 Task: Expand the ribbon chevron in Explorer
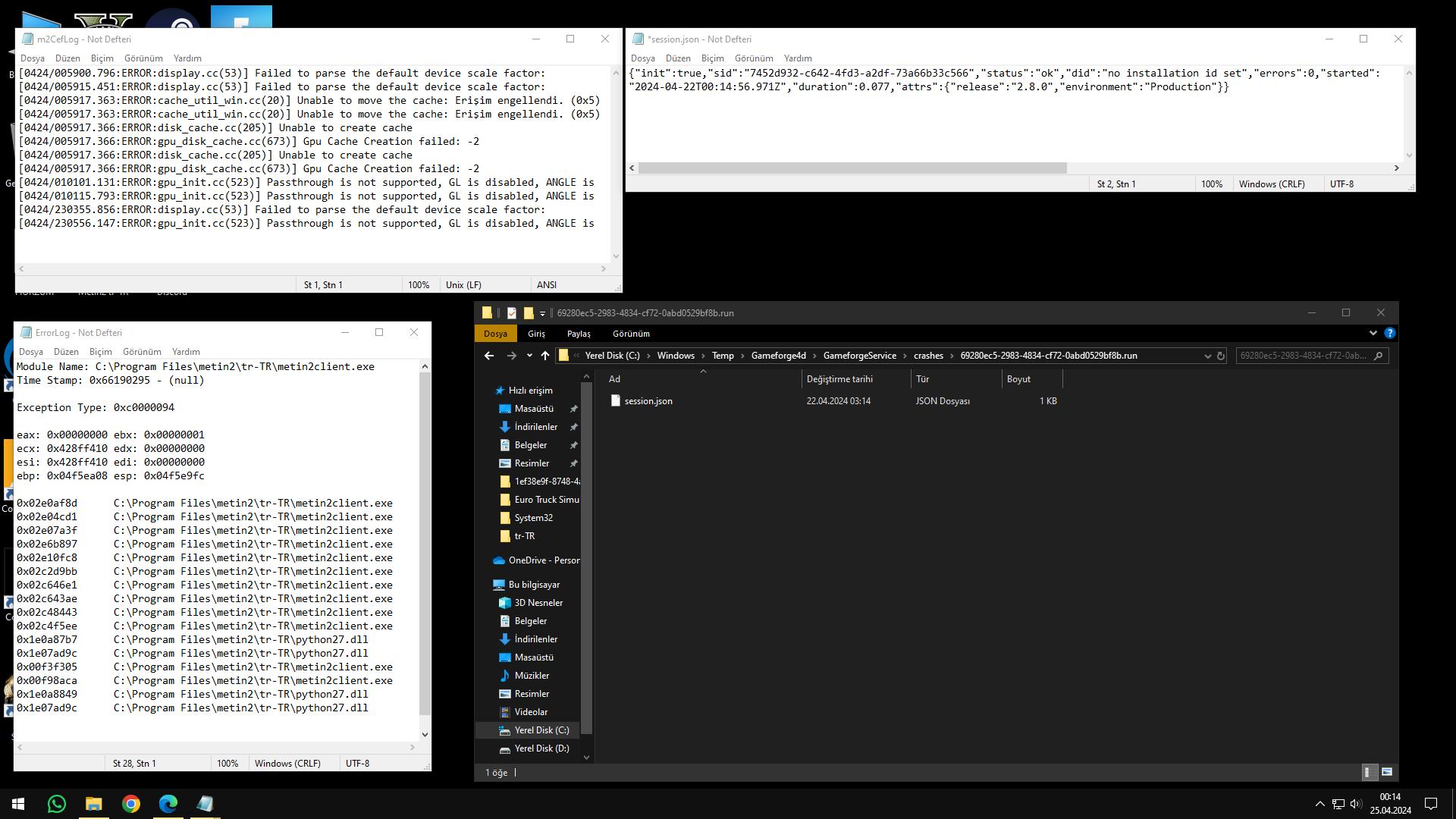tap(1373, 333)
